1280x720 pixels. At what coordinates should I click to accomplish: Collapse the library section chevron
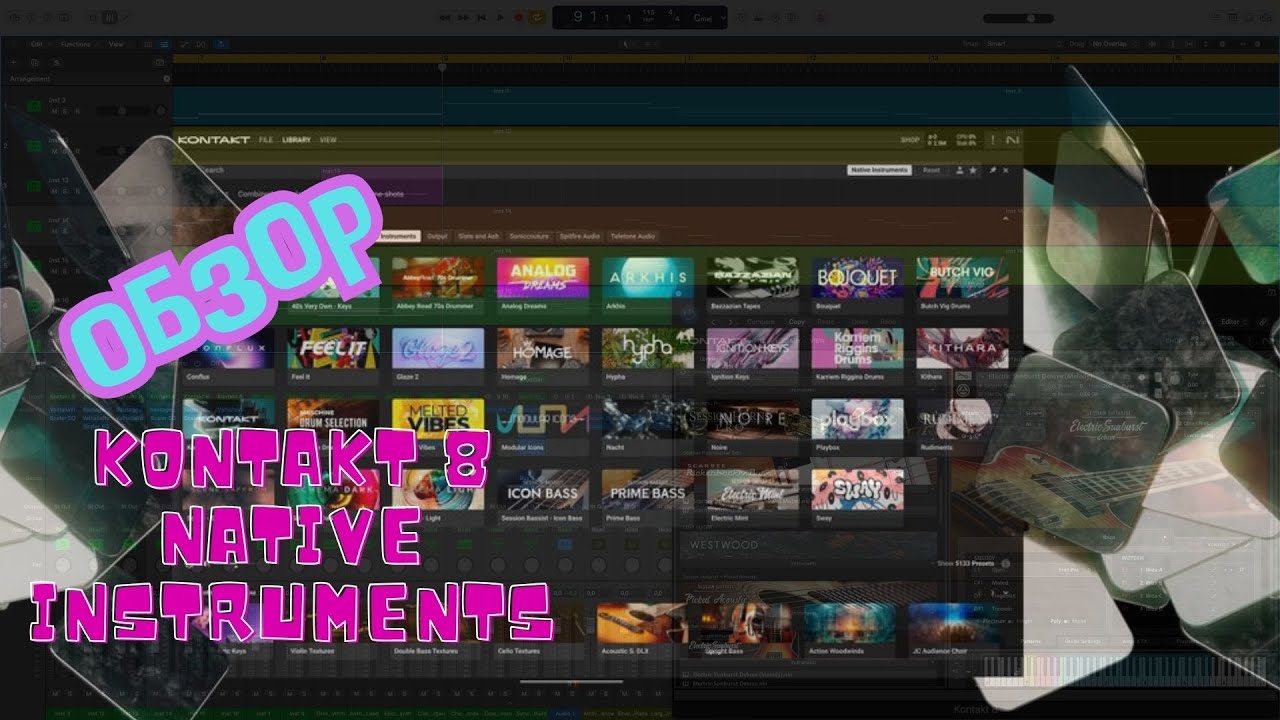pos(1005,217)
